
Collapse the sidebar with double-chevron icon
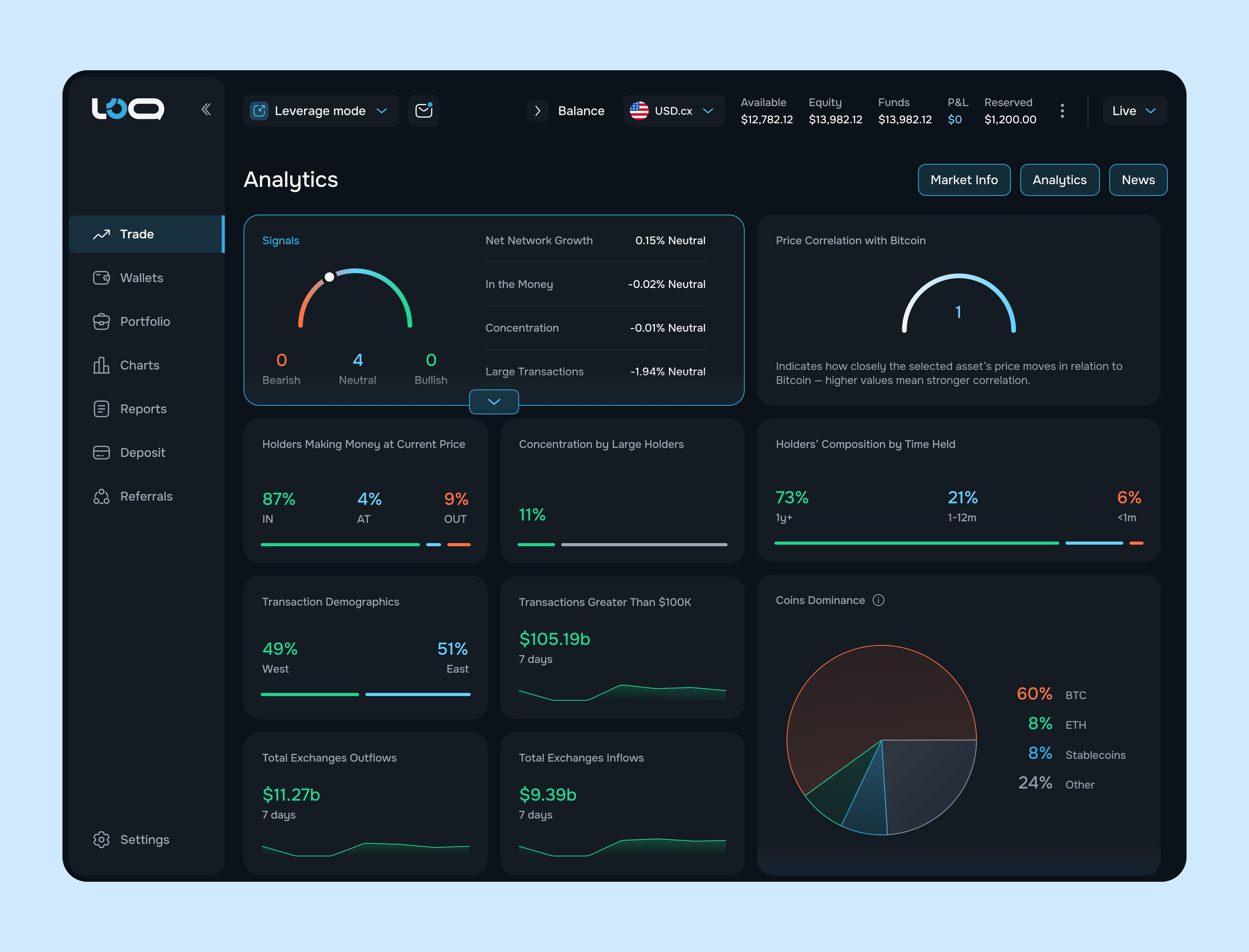[x=206, y=109]
